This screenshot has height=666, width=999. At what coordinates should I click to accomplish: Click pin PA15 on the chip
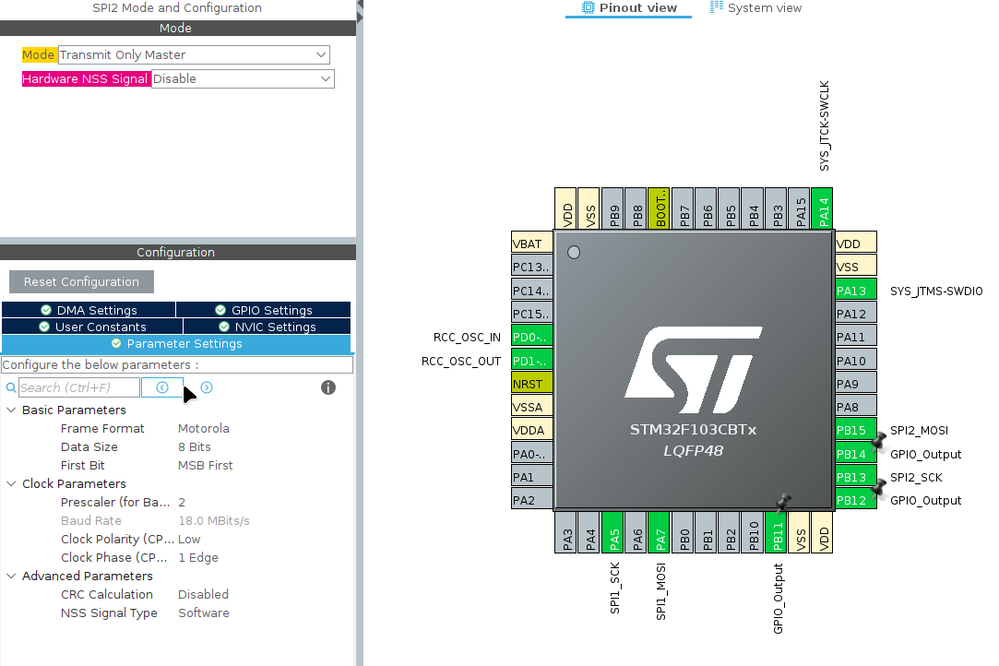799,208
